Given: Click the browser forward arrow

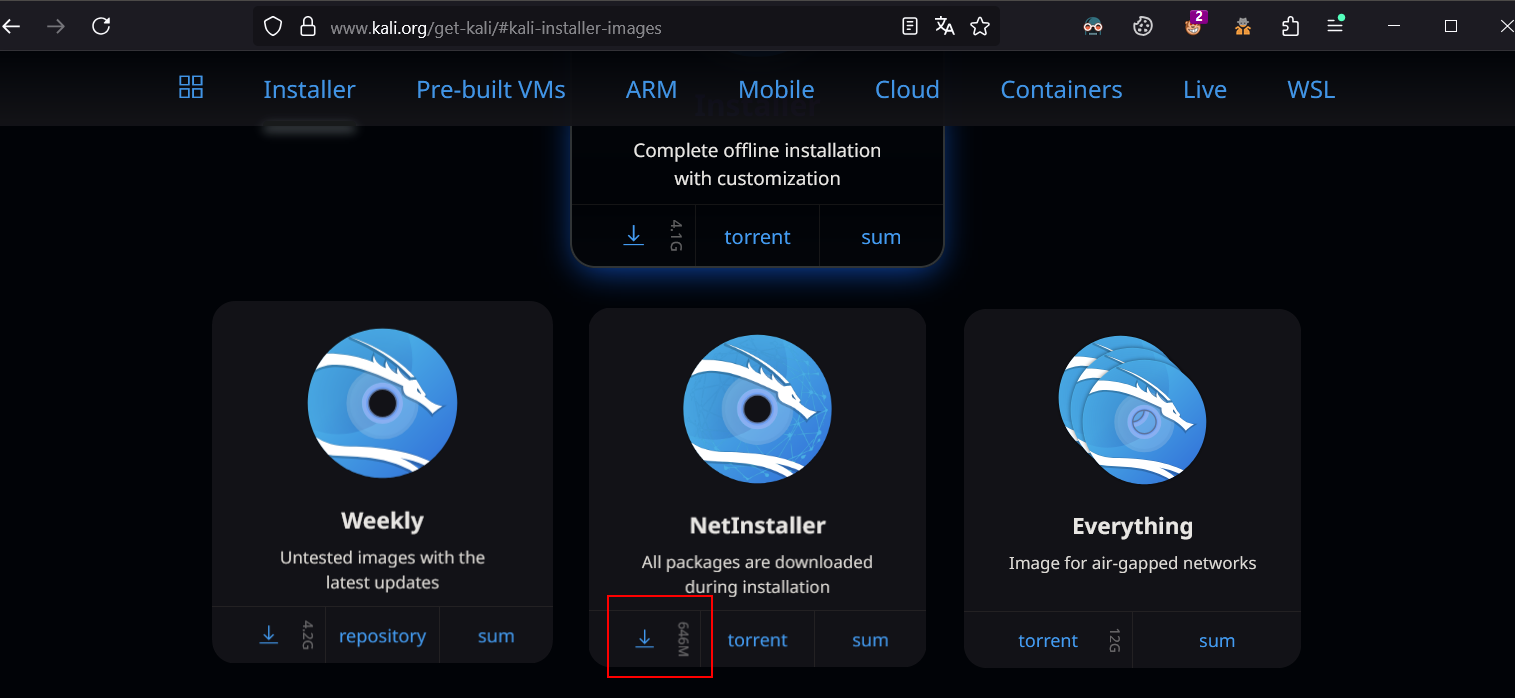Looking at the screenshot, I should 56,26.
